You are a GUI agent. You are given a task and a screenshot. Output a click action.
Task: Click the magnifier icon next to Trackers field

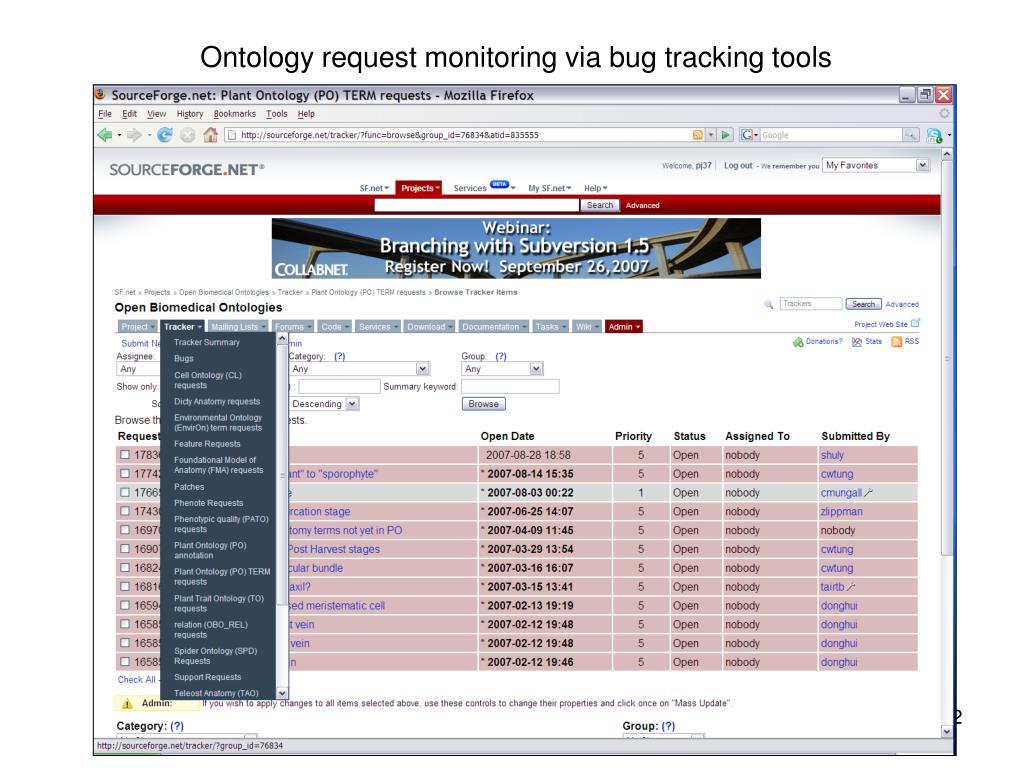tap(769, 304)
